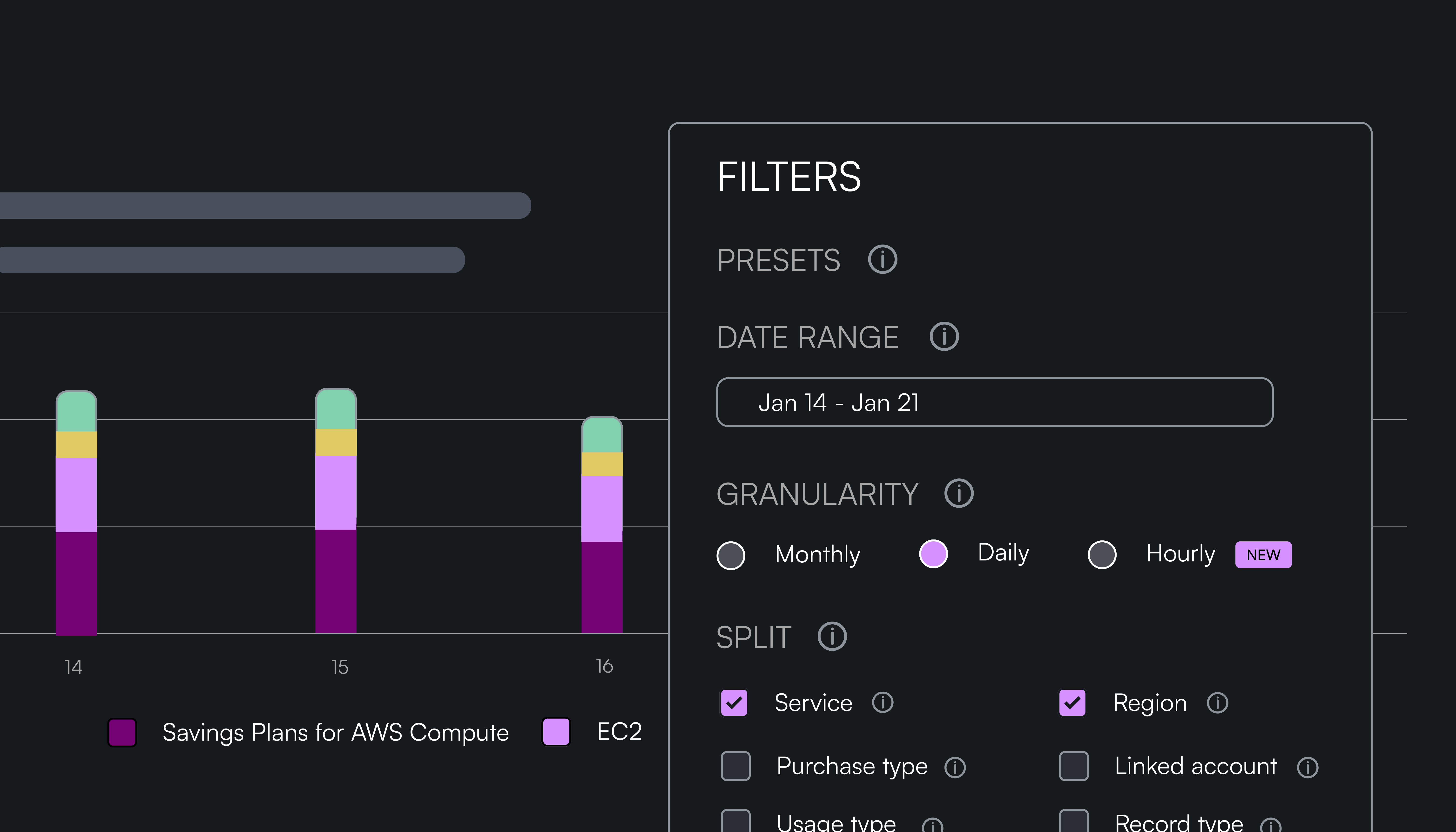Click the info icon next to Service

point(882,702)
